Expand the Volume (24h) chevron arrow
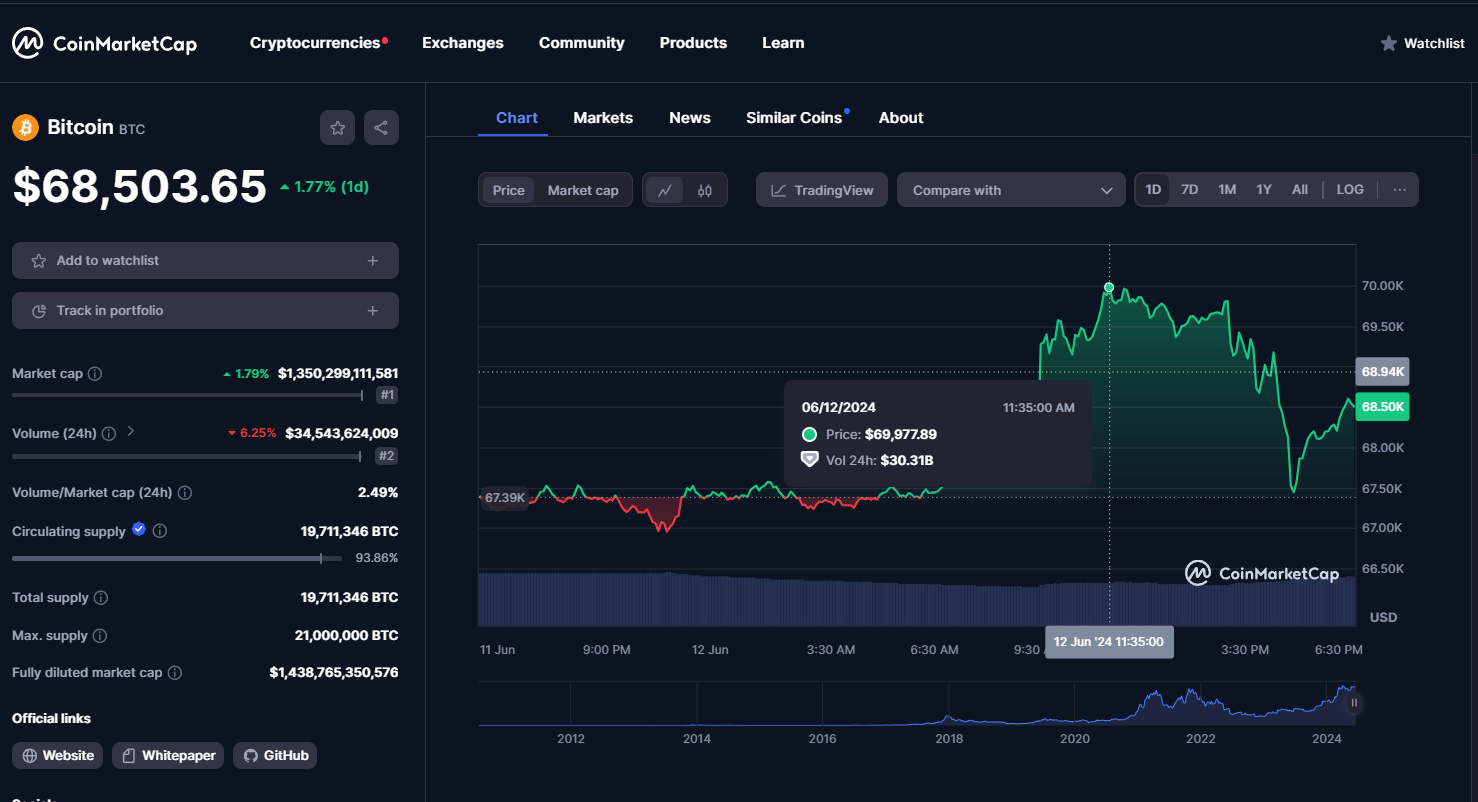 tap(130, 432)
